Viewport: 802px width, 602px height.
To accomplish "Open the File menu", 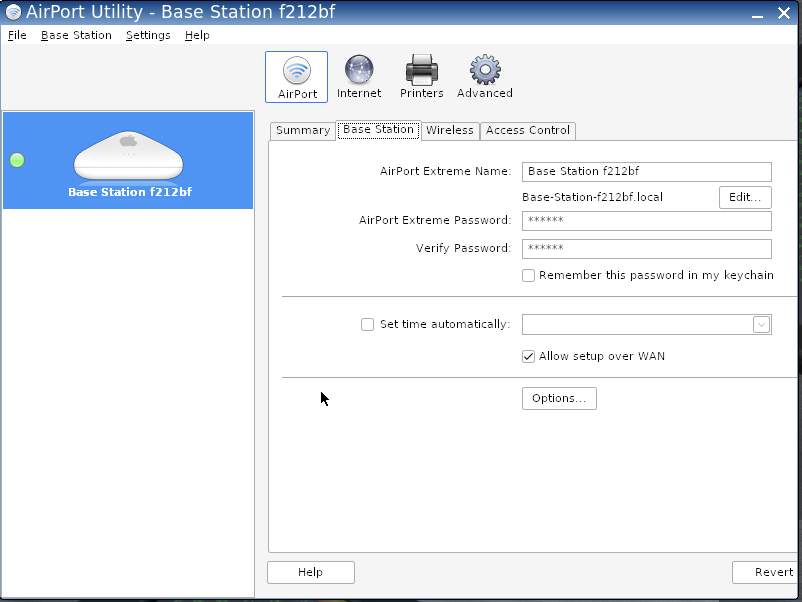I will click(x=17, y=35).
